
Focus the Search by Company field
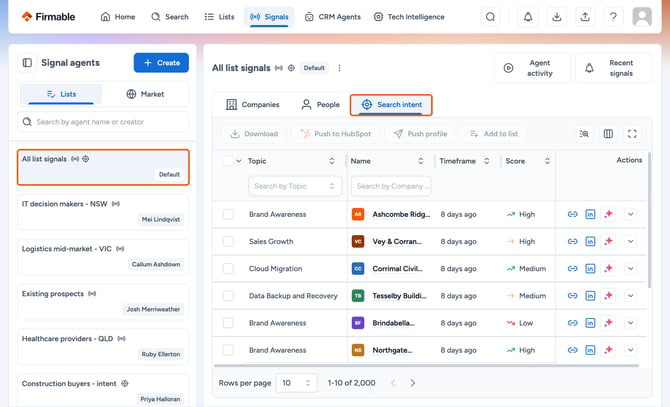point(391,186)
